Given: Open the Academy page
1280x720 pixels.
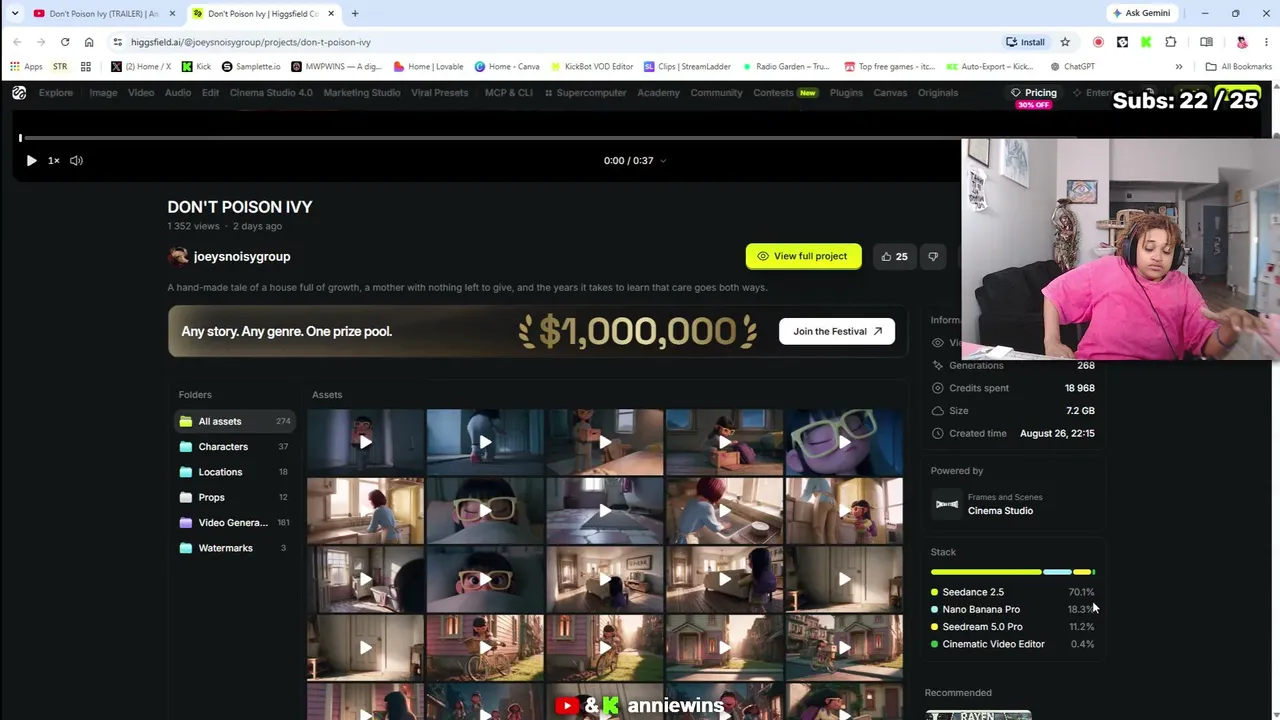Looking at the screenshot, I should (659, 92).
